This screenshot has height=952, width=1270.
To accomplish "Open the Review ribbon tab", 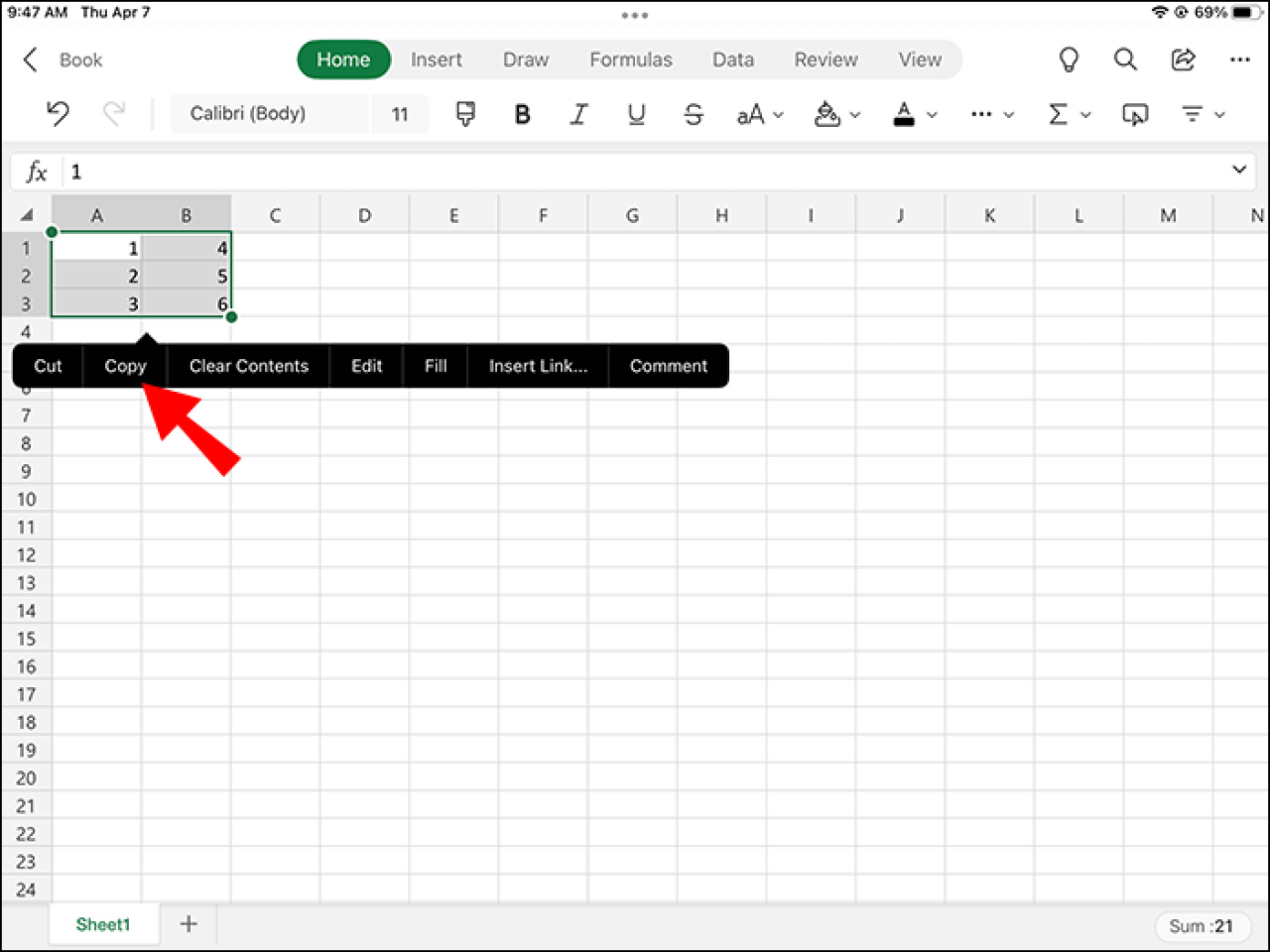I will (x=825, y=59).
